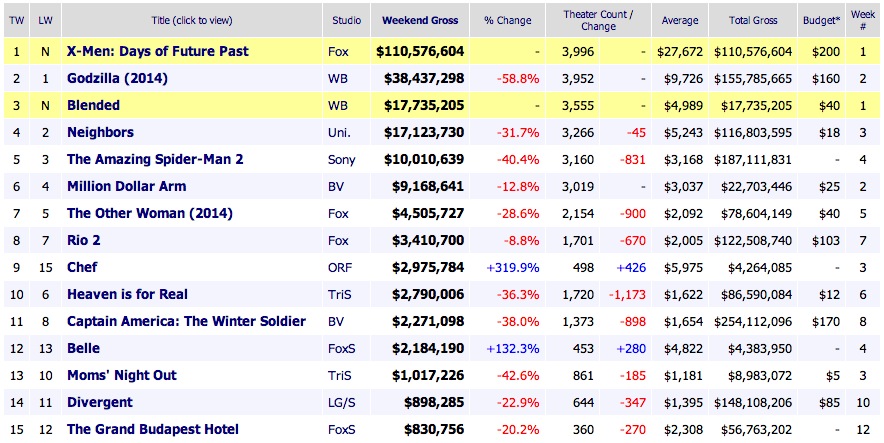Open X-Men: Days of Future Past title

(x=157, y=51)
